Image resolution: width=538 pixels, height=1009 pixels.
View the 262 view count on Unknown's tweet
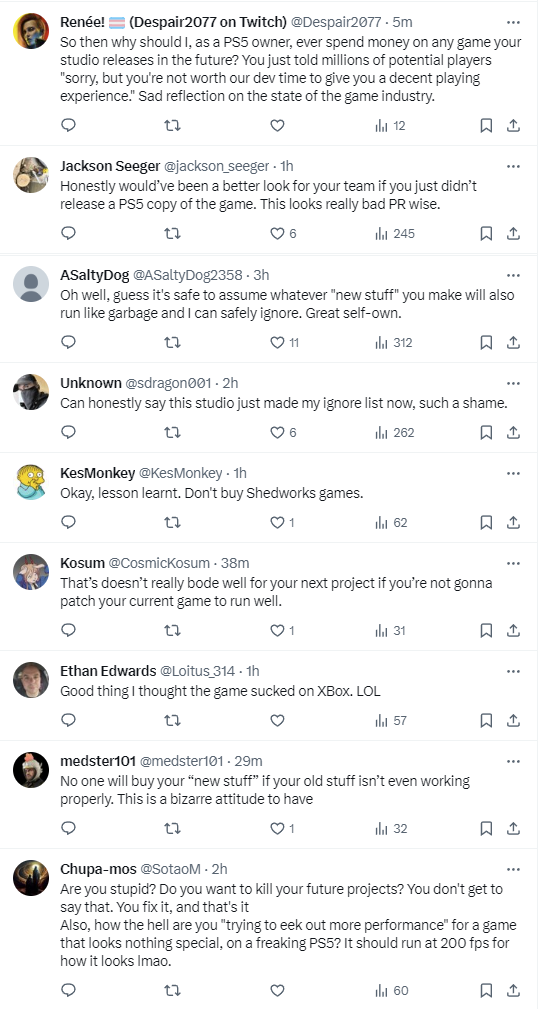tap(394, 432)
